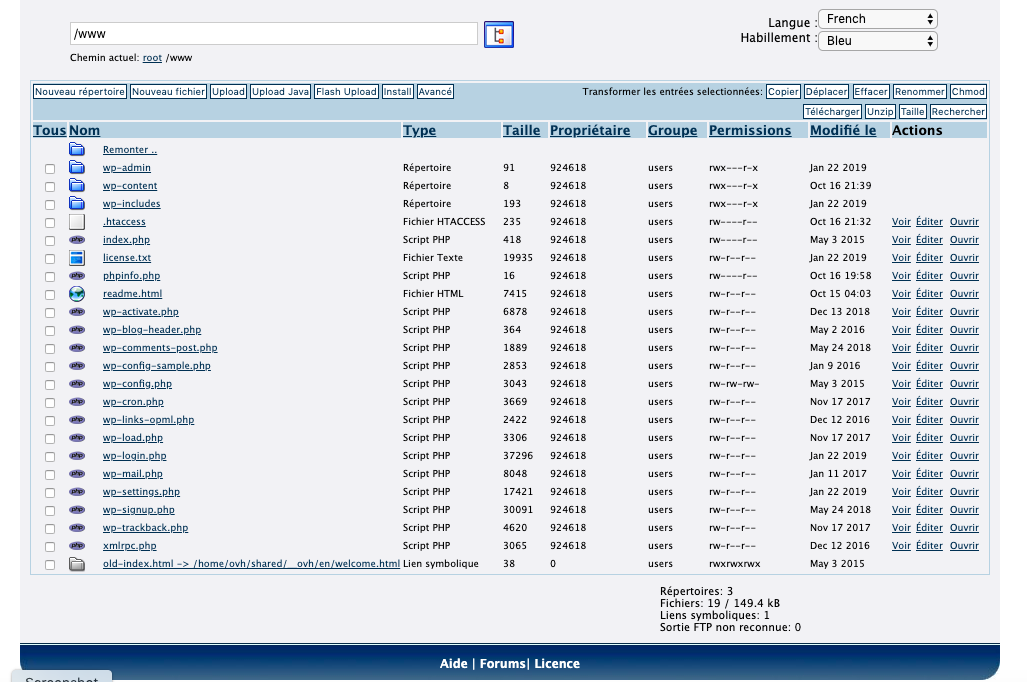Click the wp-content folder icon

coord(77,186)
